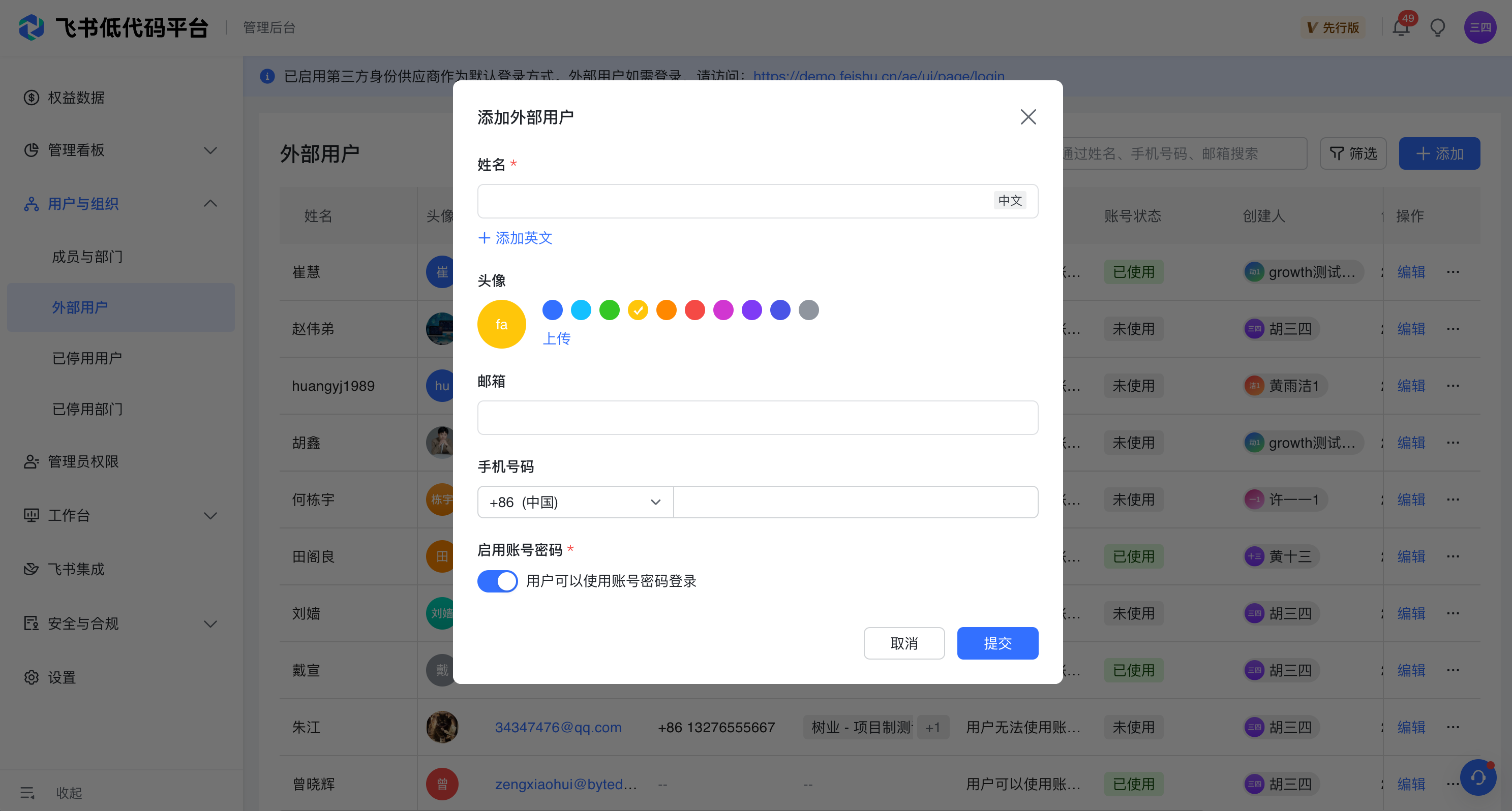Click the filter funnel icon
Image resolution: width=1512 pixels, height=811 pixels.
coord(1337,154)
